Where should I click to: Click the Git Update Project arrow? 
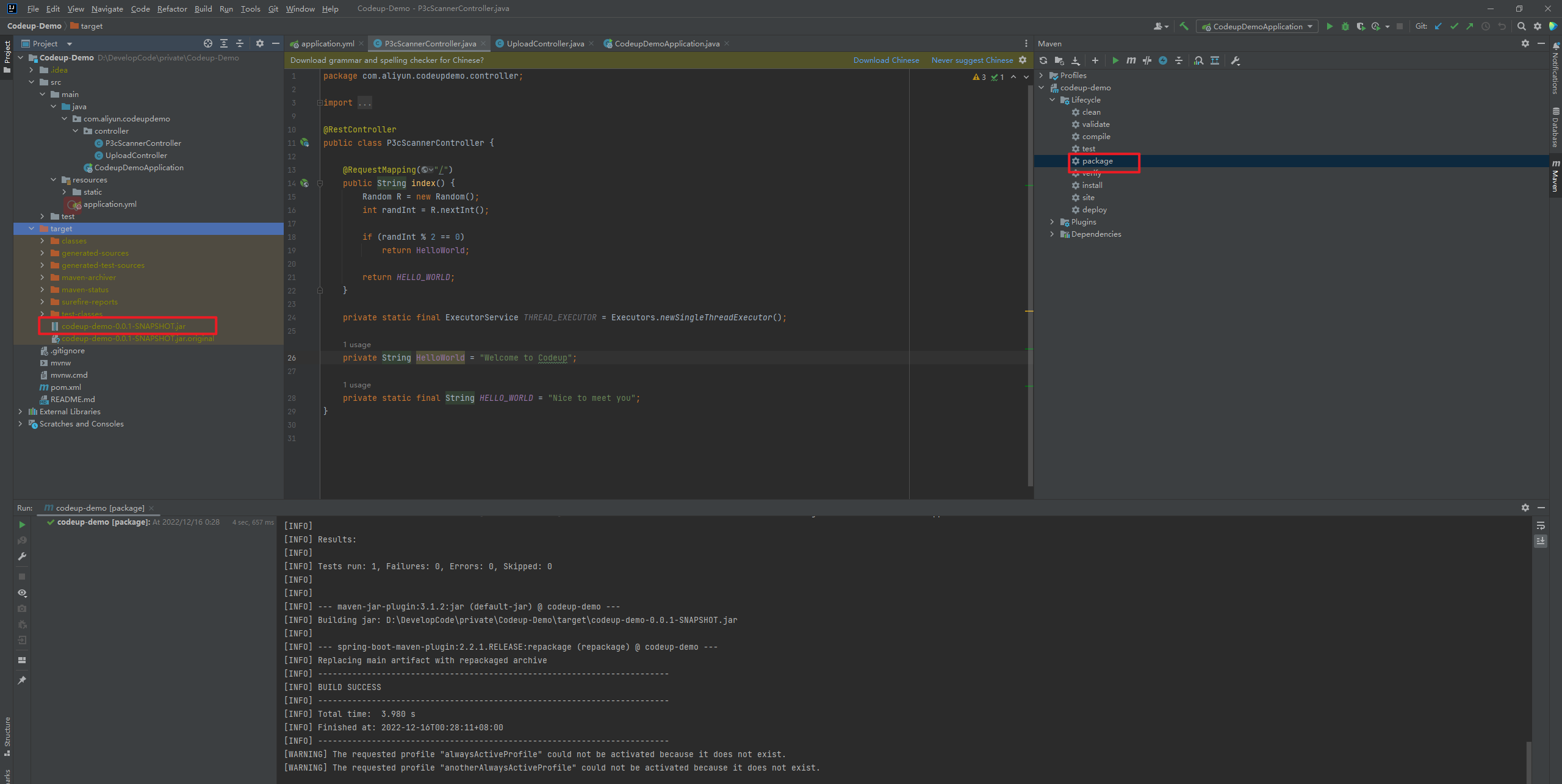[x=1438, y=26]
